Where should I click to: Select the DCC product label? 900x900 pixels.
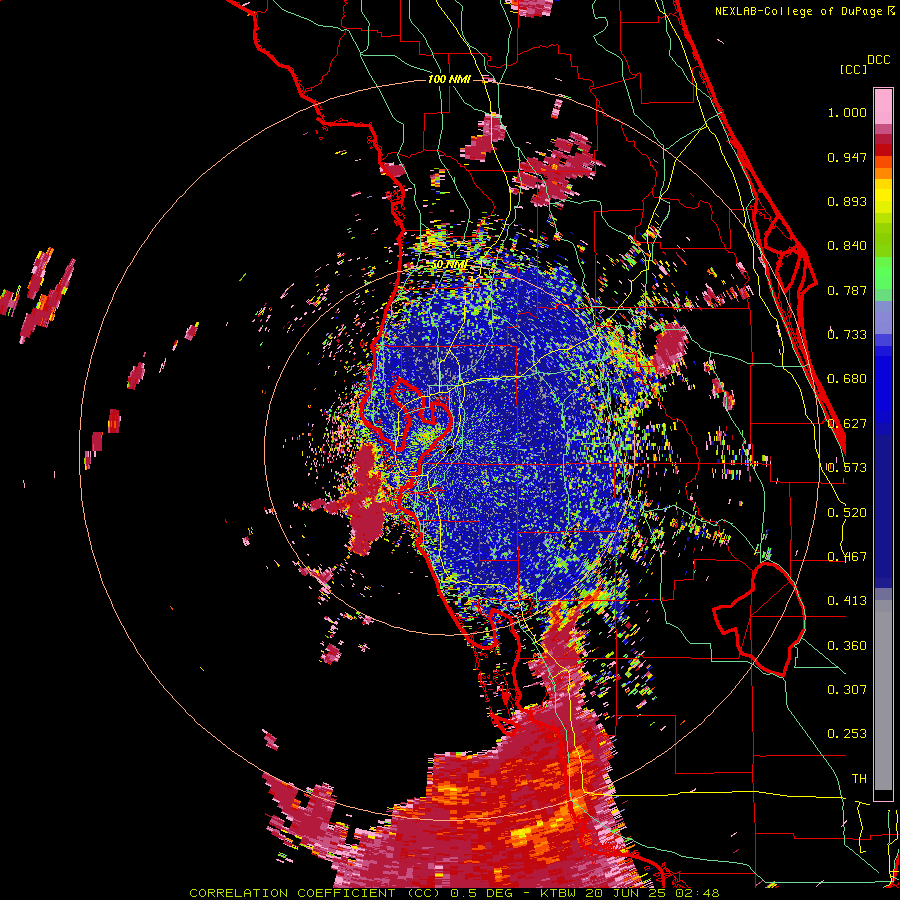pos(878,60)
